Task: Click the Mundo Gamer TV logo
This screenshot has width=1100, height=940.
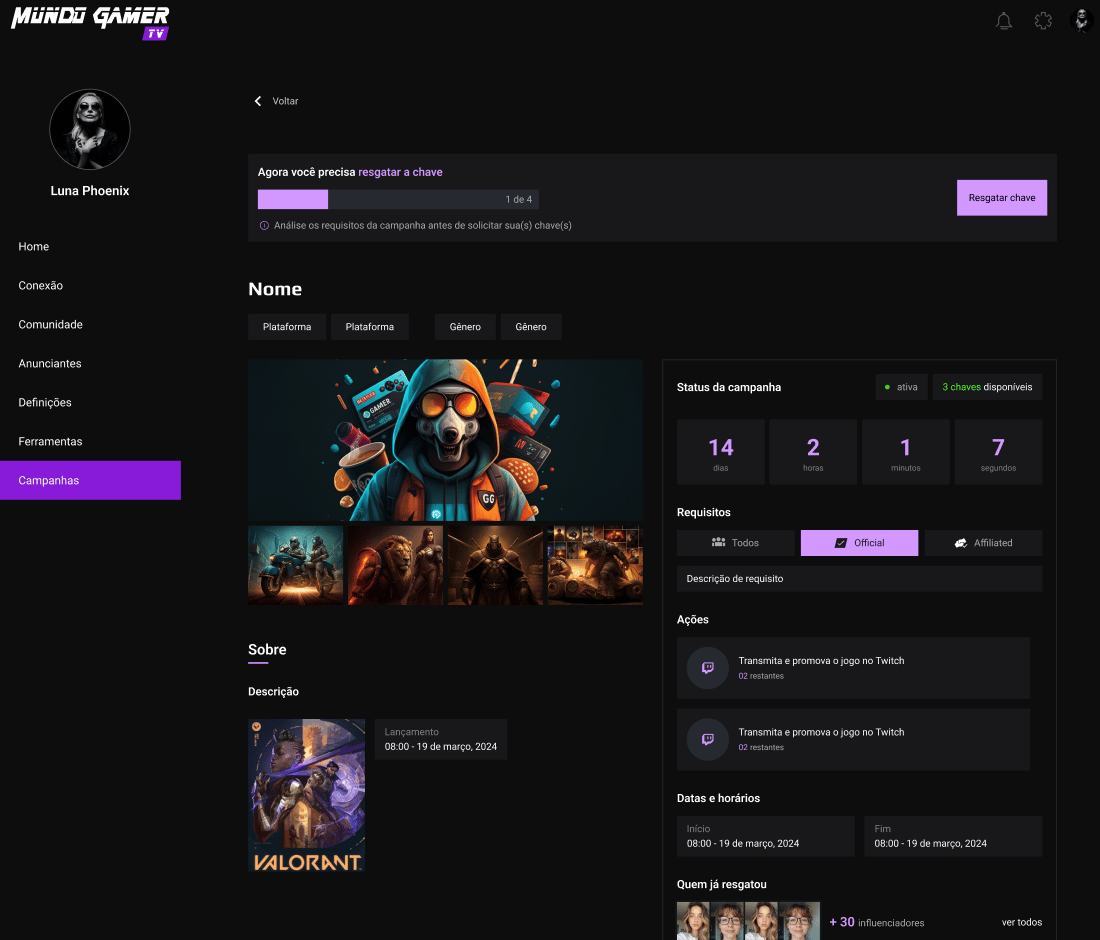Action: tap(90, 22)
